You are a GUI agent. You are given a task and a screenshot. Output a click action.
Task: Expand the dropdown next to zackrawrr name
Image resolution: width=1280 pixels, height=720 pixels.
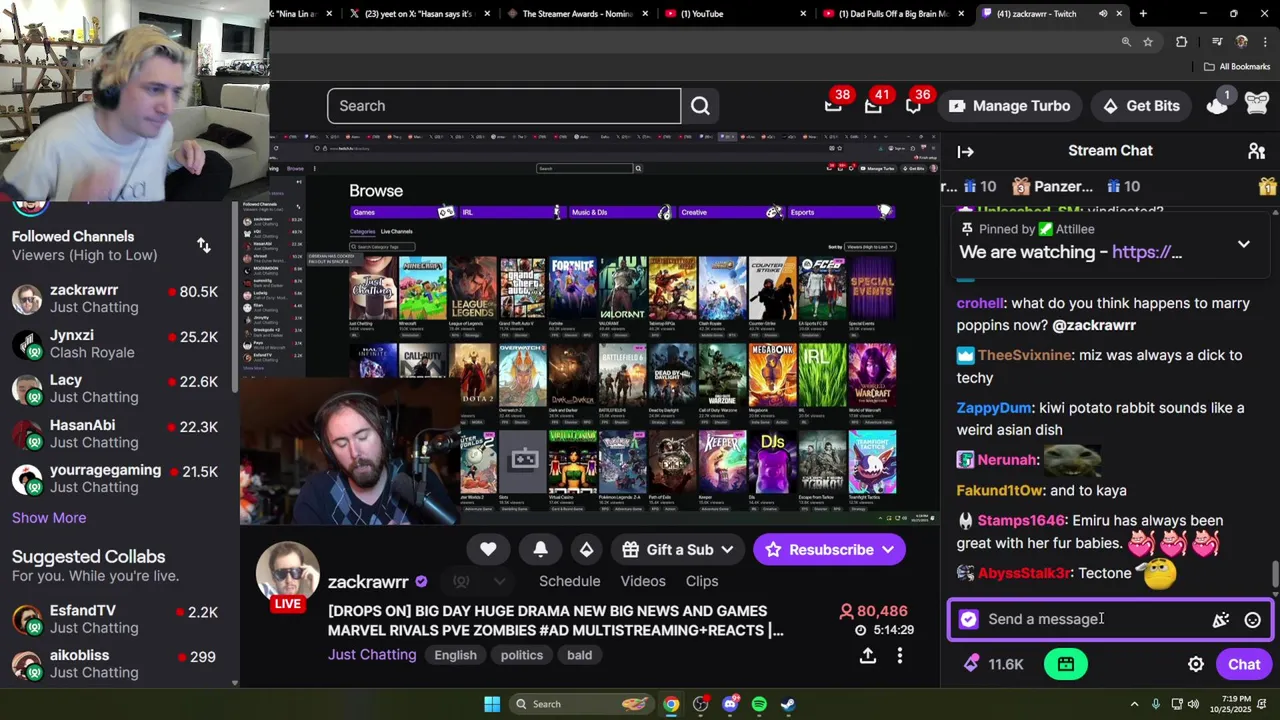point(499,581)
